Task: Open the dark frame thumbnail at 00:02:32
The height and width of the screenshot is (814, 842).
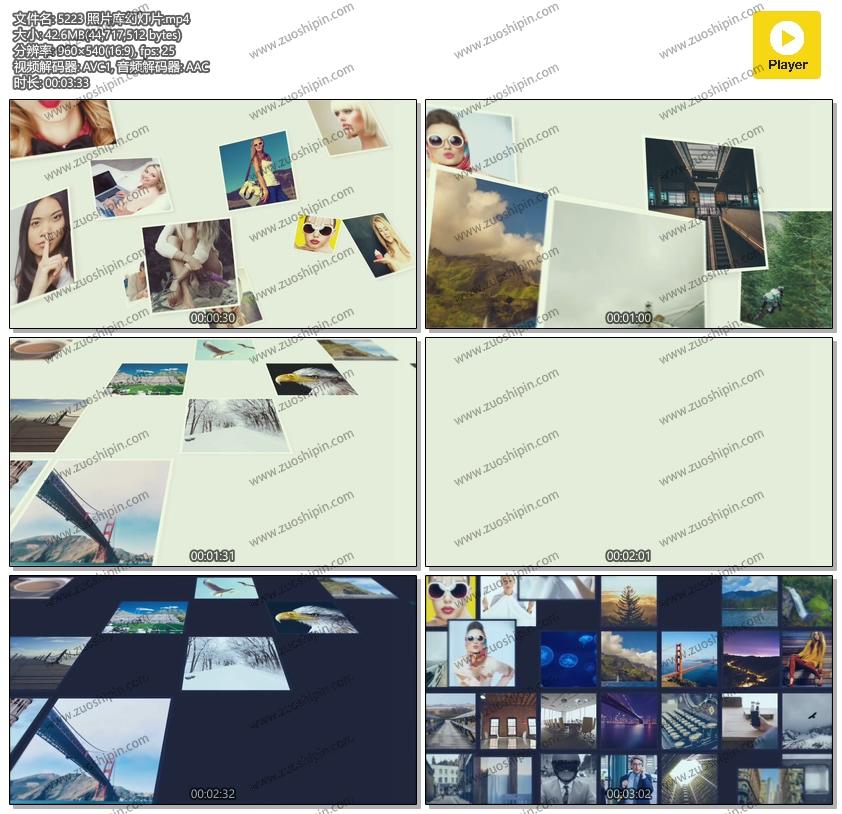Action: 213,690
